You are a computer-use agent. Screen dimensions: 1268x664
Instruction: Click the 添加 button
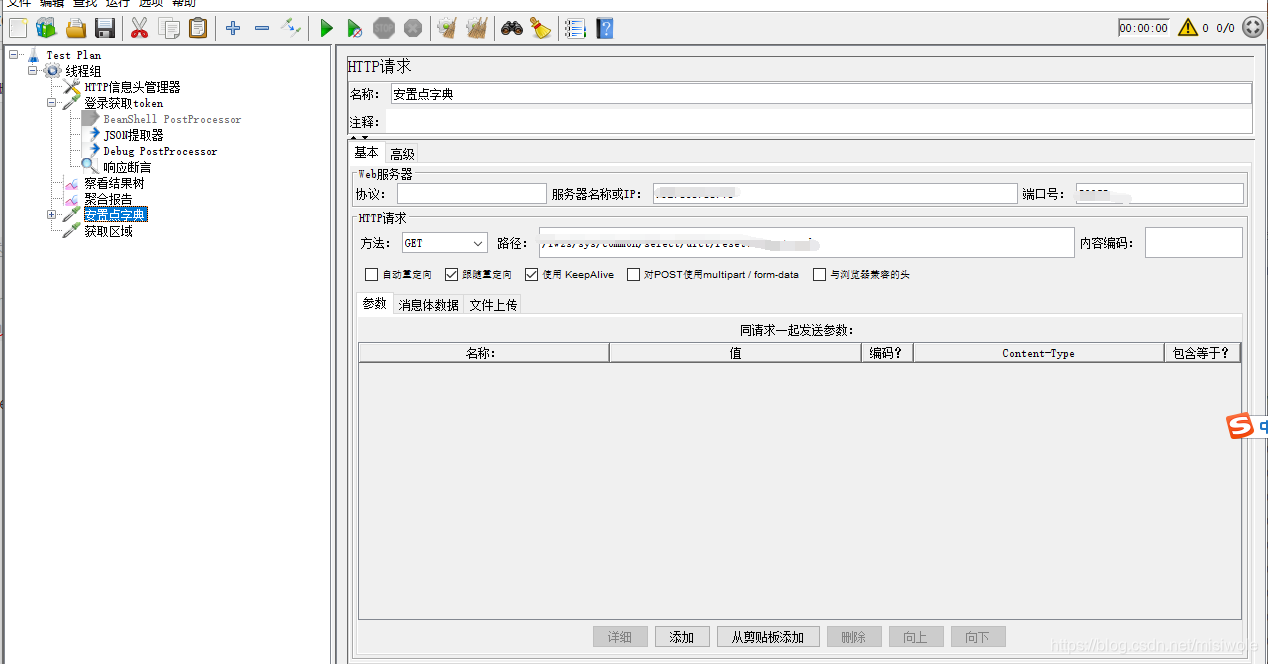coord(682,637)
